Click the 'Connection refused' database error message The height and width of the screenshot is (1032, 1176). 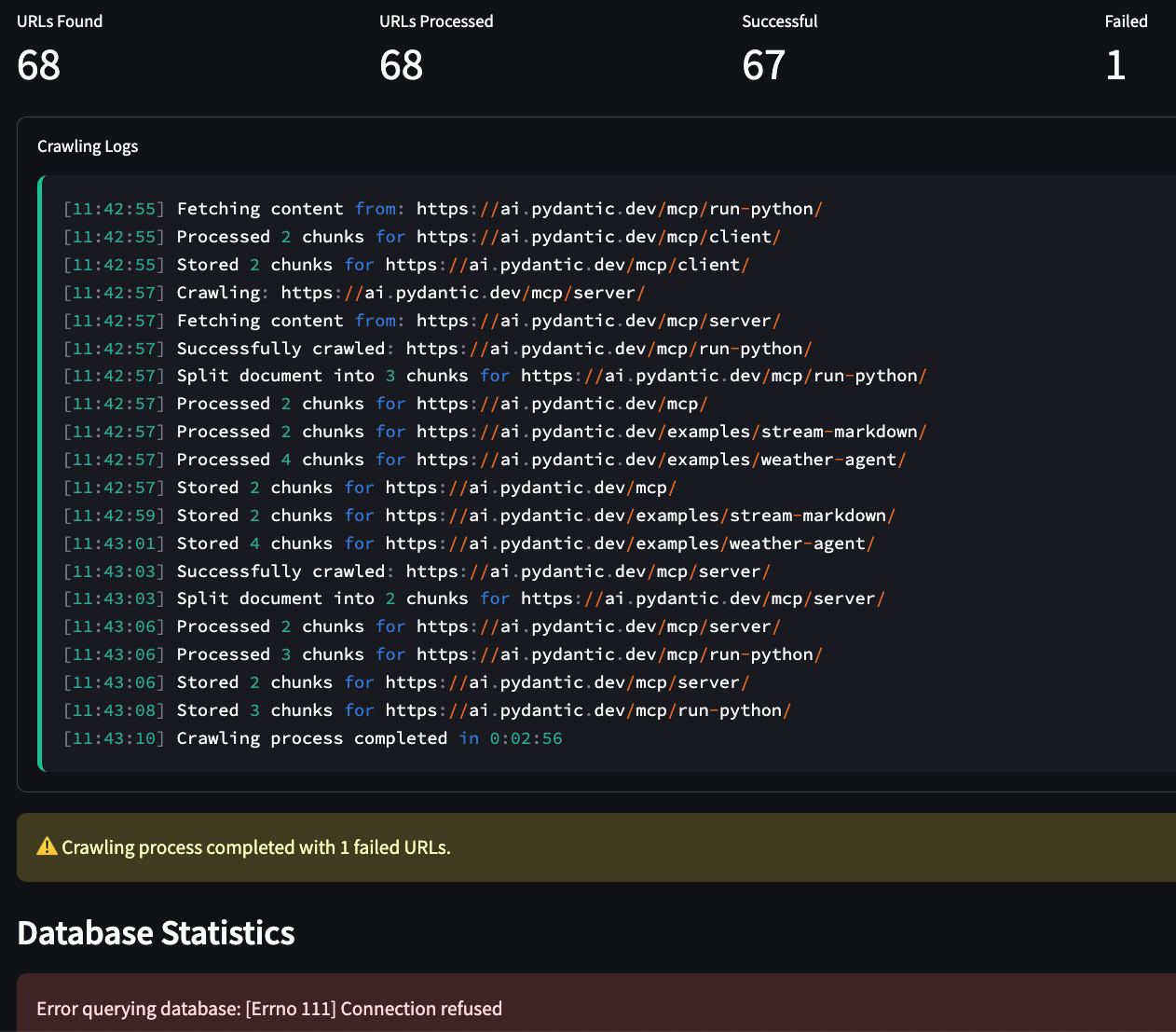[x=269, y=1009]
